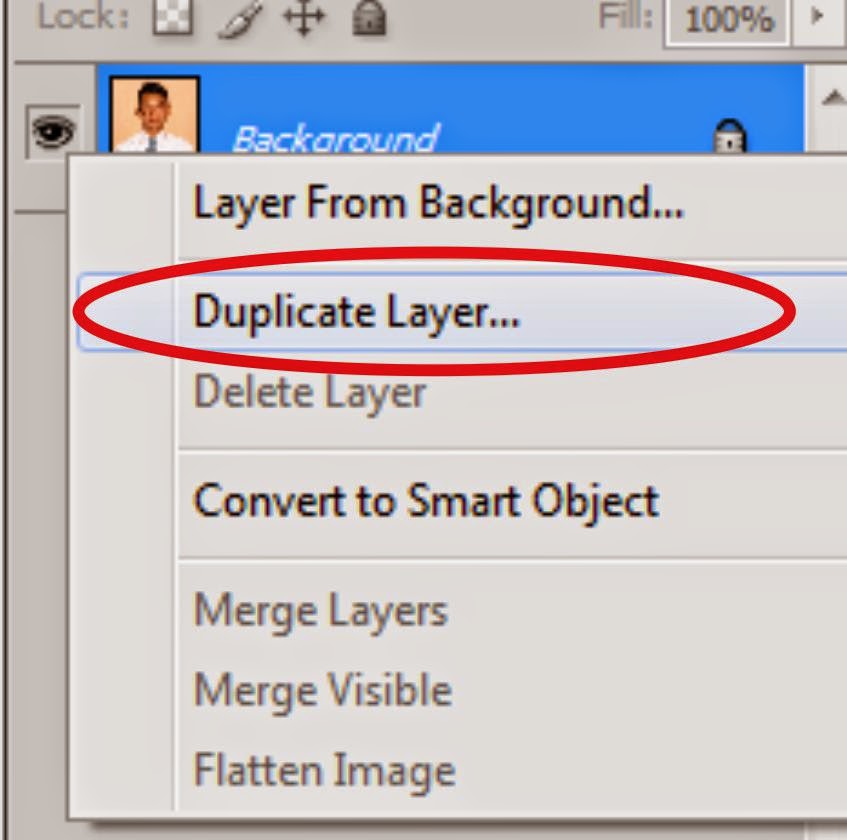Open the Fill percentage slider arrow
Image resolution: width=847 pixels, height=840 pixels.
(818, 16)
